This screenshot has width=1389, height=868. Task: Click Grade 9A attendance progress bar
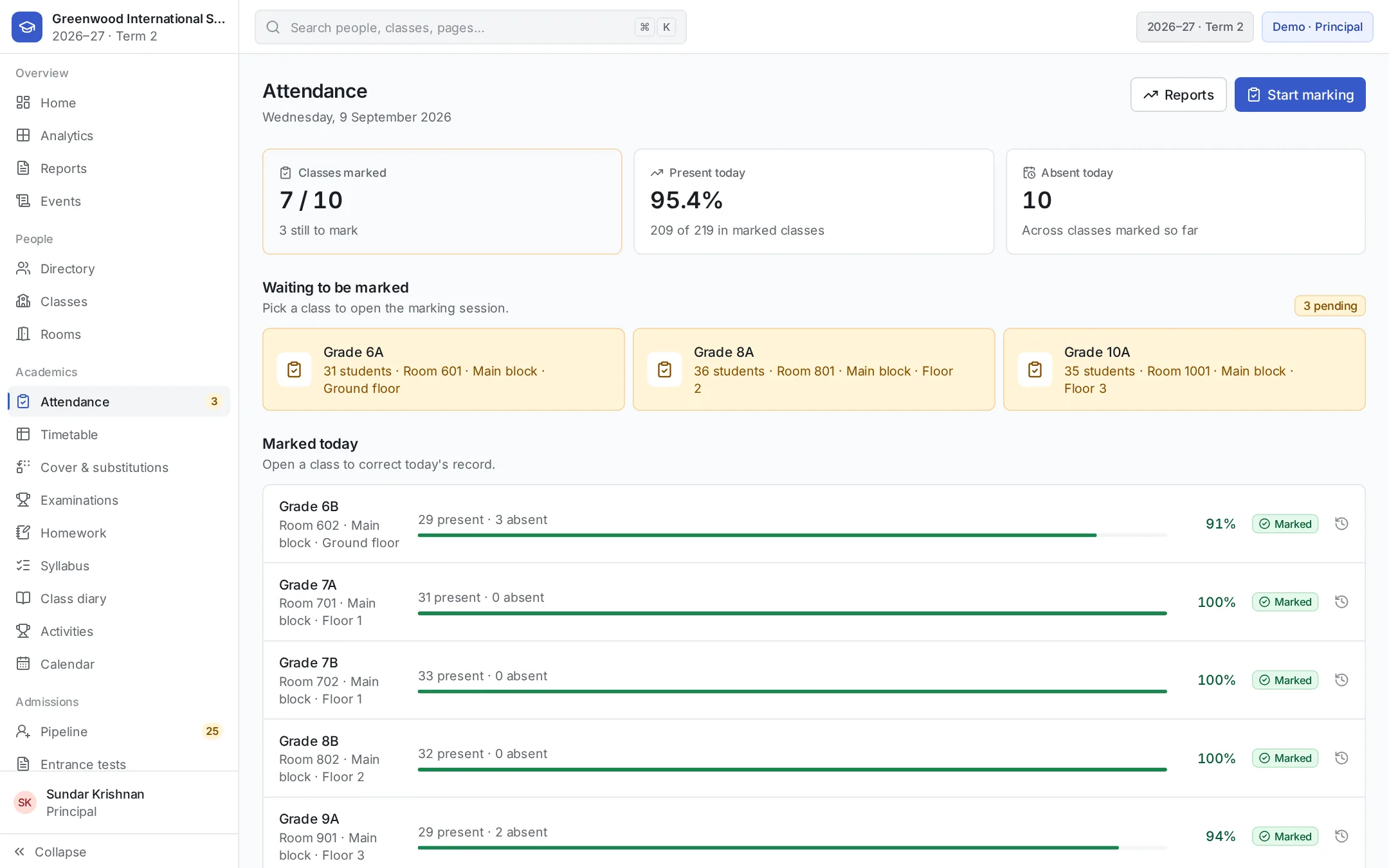pyautogui.click(x=792, y=847)
